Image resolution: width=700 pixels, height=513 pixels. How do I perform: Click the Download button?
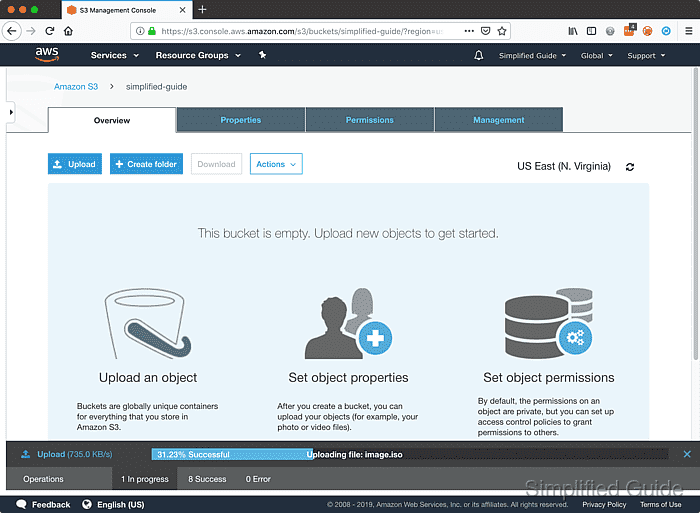(216, 164)
